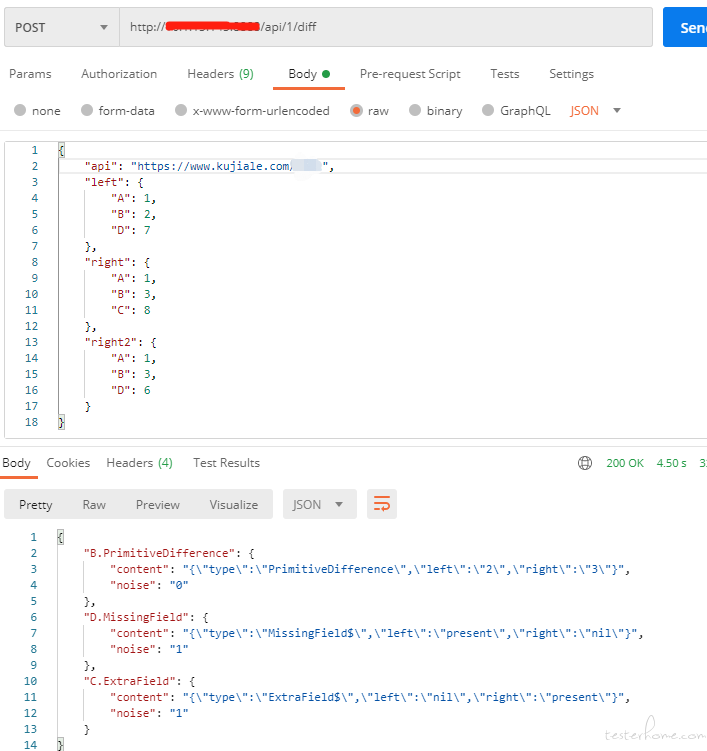
Task: Select the none body radio button
Action: tap(20, 110)
